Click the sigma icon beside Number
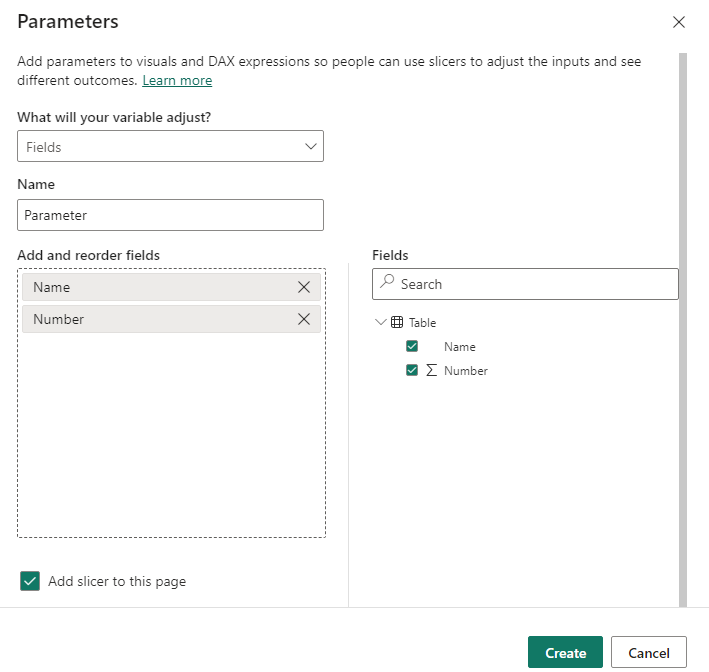Image resolution: width=709 pixels, height=672 pixels. click(x=432, y=370)
